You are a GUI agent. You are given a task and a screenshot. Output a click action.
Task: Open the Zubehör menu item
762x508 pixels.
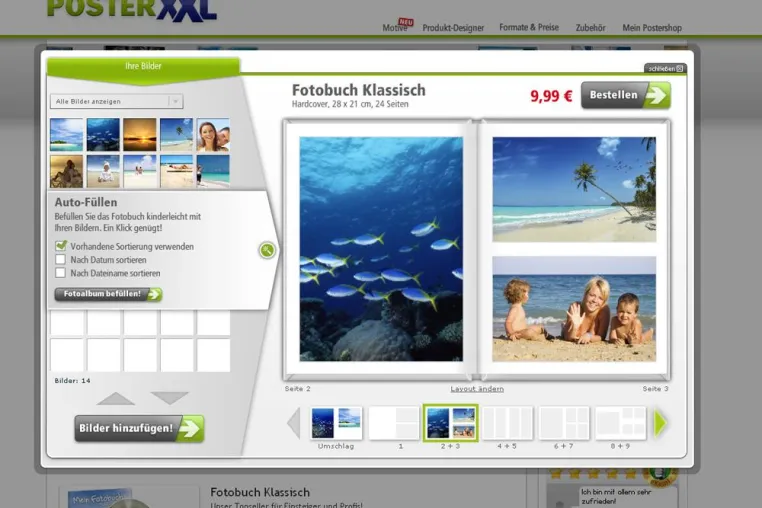pyautogui.click(x=590, y=28)
